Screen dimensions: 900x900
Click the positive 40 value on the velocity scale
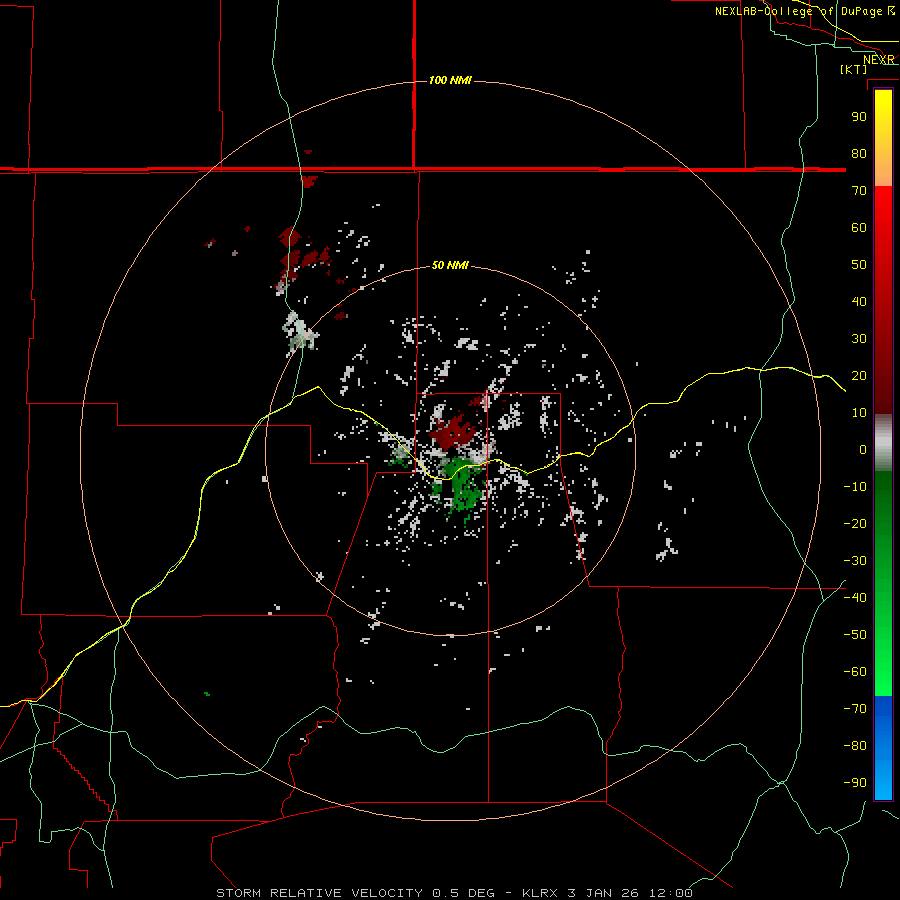click(x=859, y=301)
